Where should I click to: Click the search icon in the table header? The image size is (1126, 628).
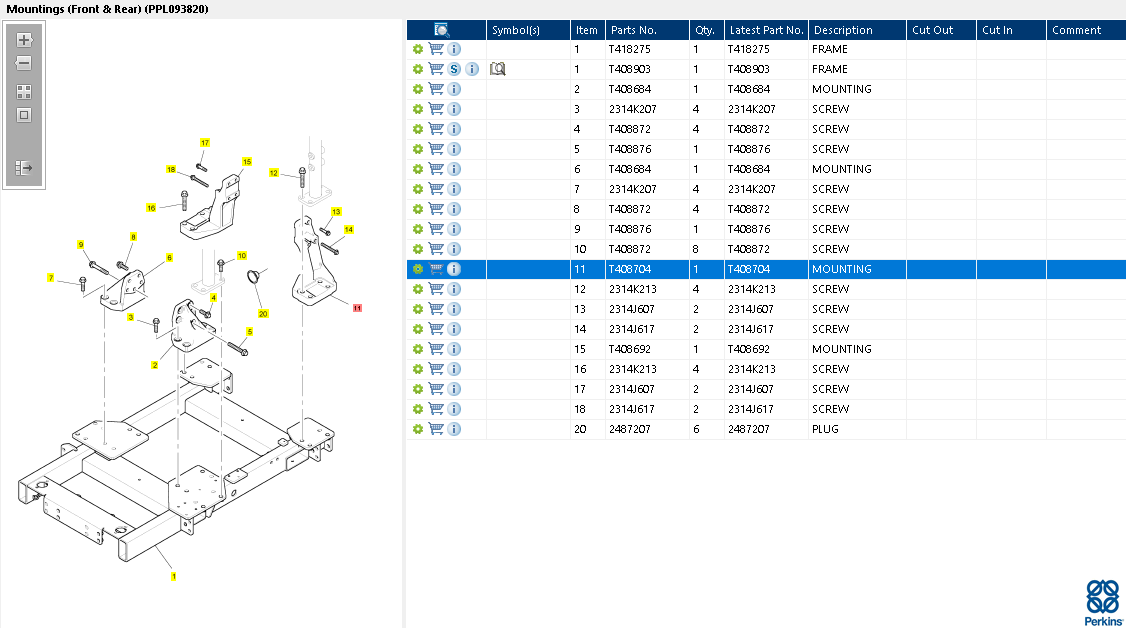pyautogui.click(x=442, y=29)
